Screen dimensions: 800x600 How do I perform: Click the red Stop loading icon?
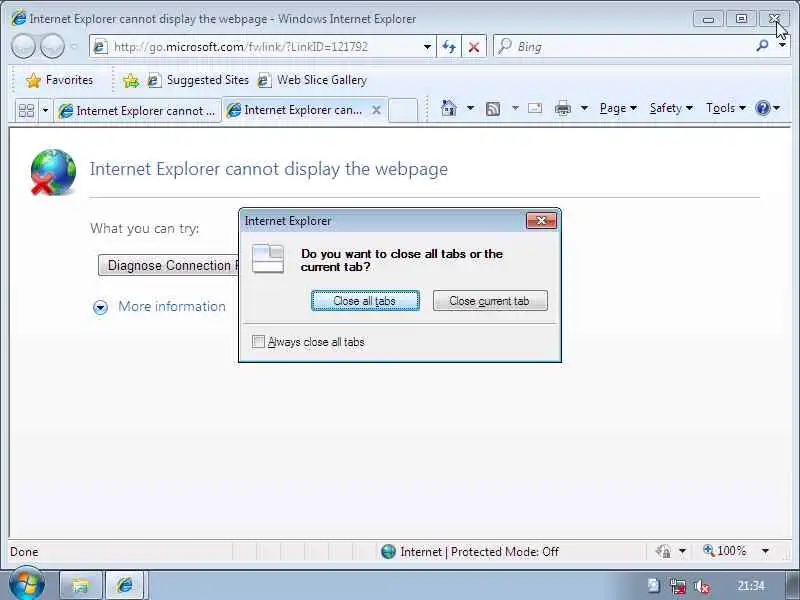pyautogui.click(x=473, y=47)
